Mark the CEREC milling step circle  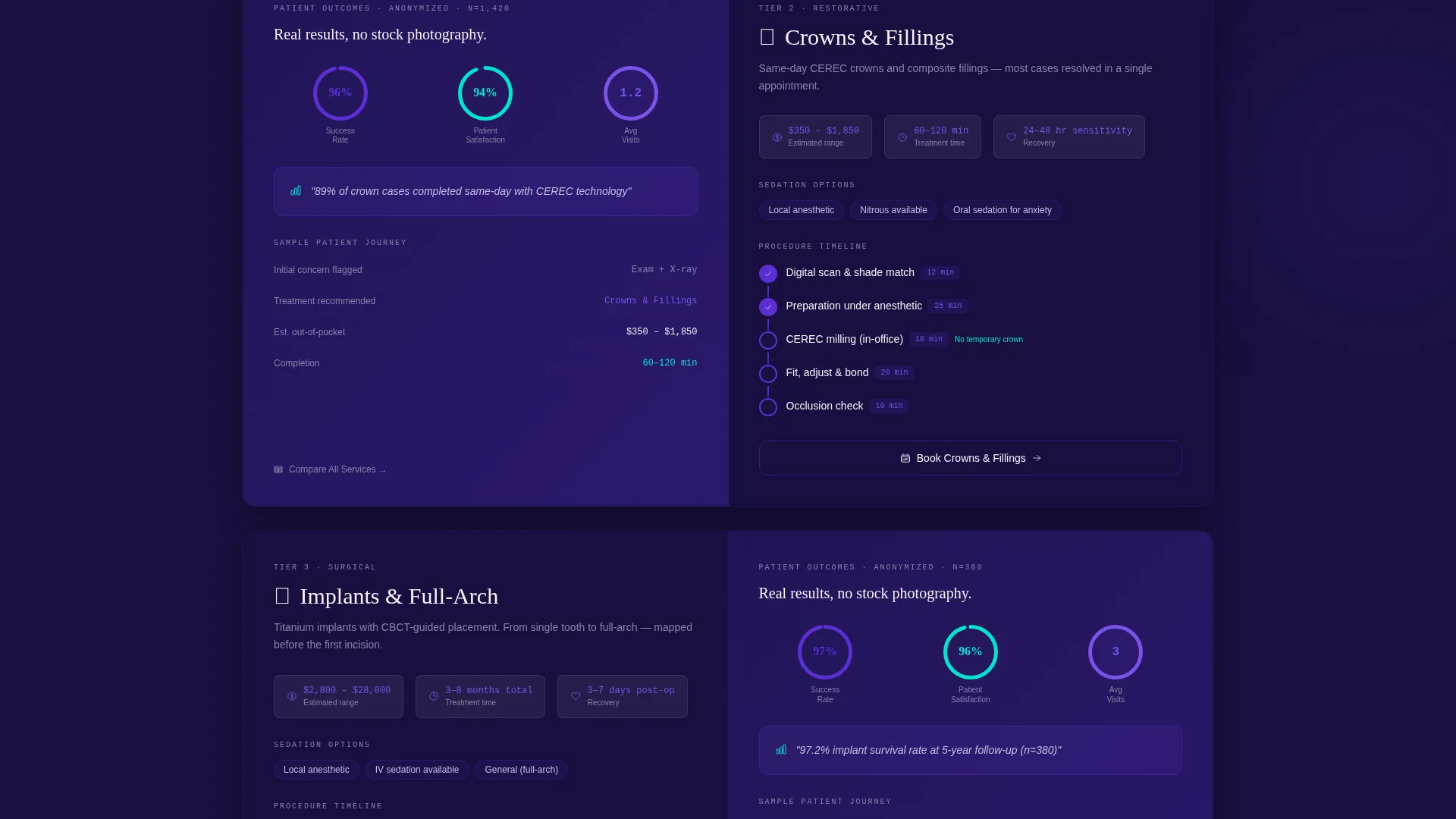[768, 340]
